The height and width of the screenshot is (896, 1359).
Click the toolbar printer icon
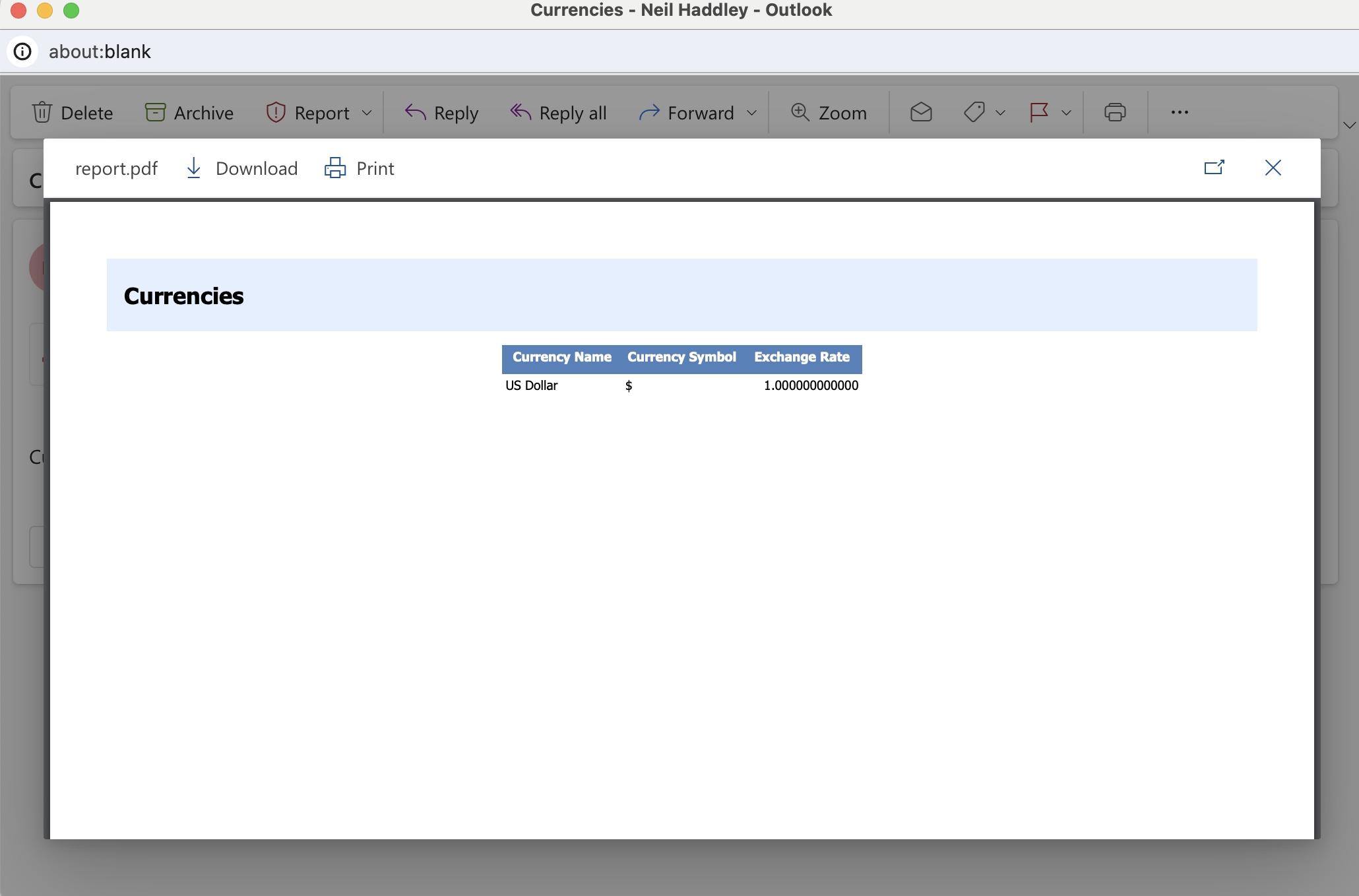pos(1115,112)
